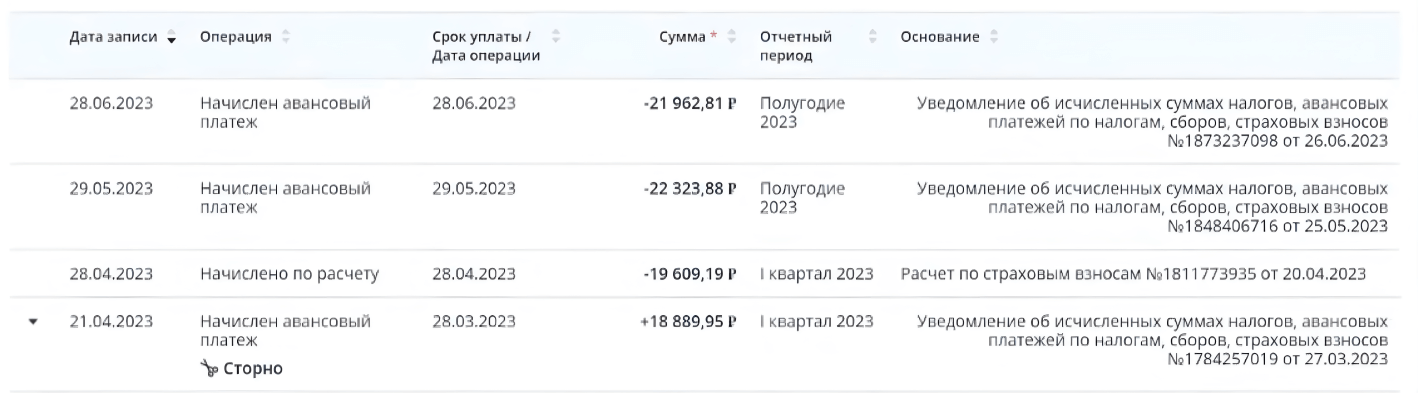Viewport: 1418px width, 393px height.
Task: Click the +18 889,95 ₽ storno amount
Action: coord(689,322)
